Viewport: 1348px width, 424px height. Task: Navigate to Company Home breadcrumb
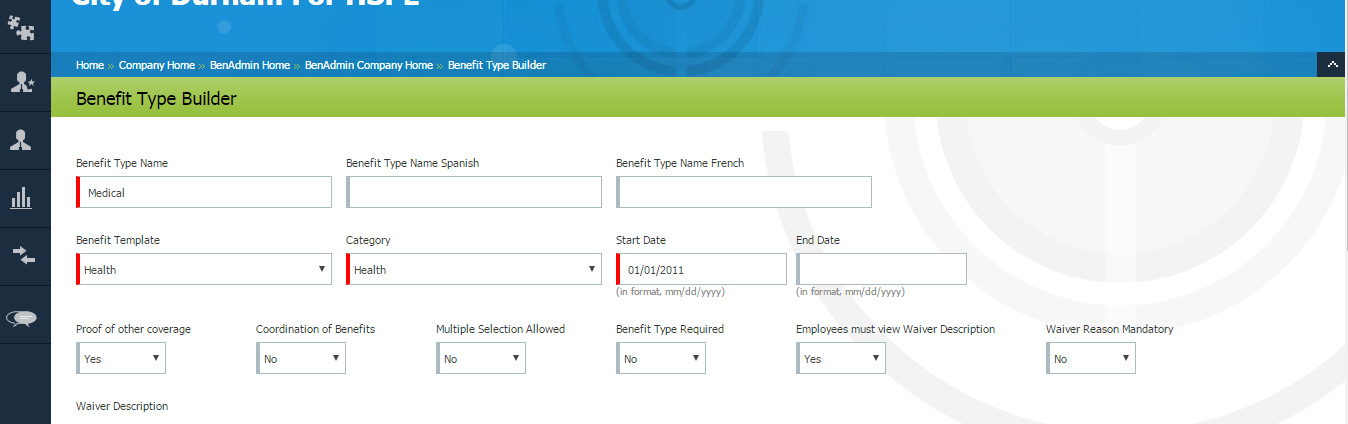[x=157, y=65]
